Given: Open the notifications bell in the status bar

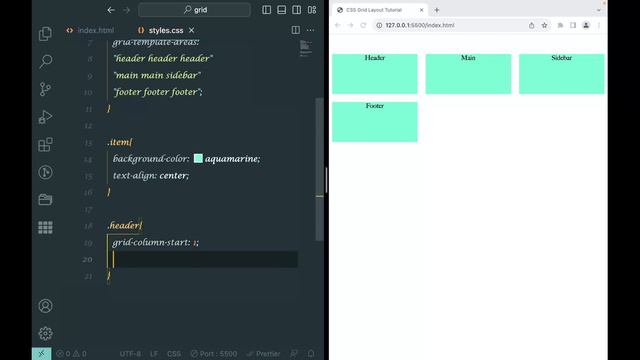Looking at the screenshot, I should coord(311,353).
